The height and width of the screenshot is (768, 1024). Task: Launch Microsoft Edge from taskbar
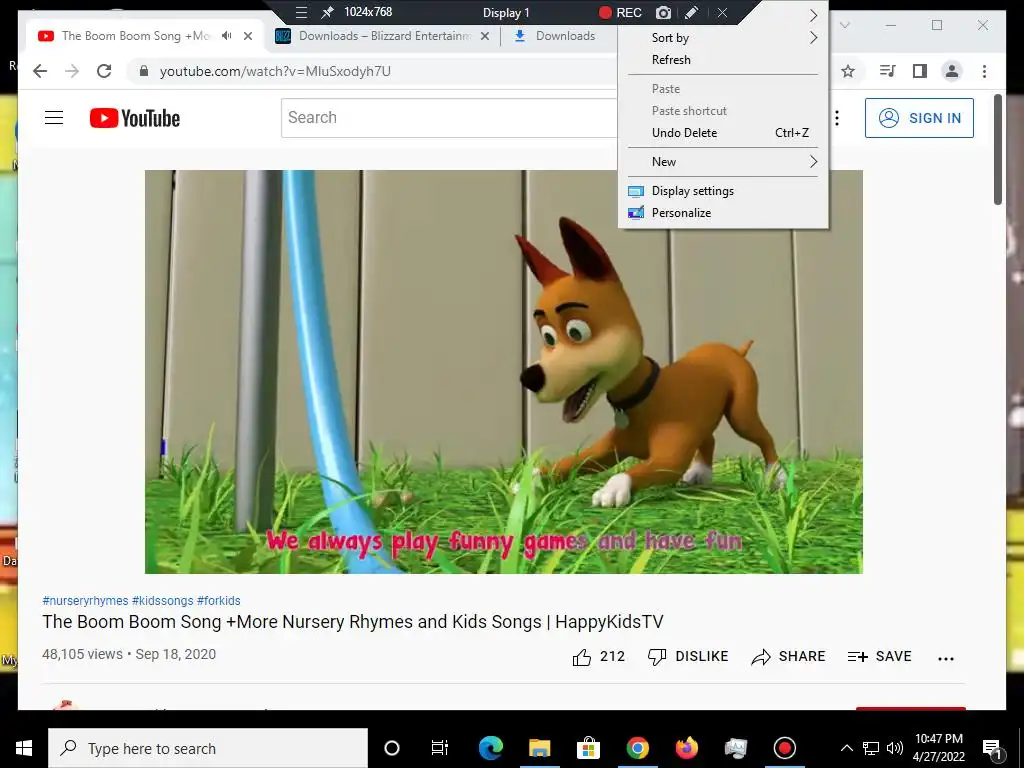(491, 748)
